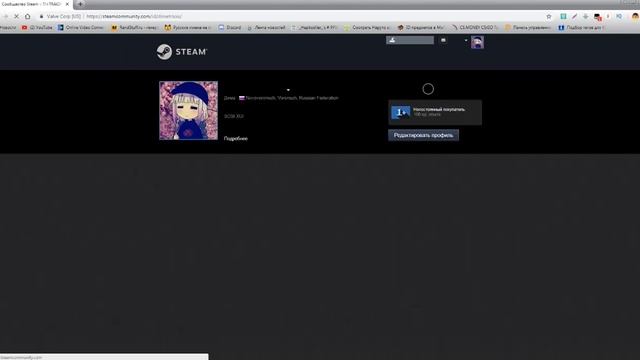Open the Лента новостей bookmark
Screen dimensions: 640x360
(x=266, y=27)
